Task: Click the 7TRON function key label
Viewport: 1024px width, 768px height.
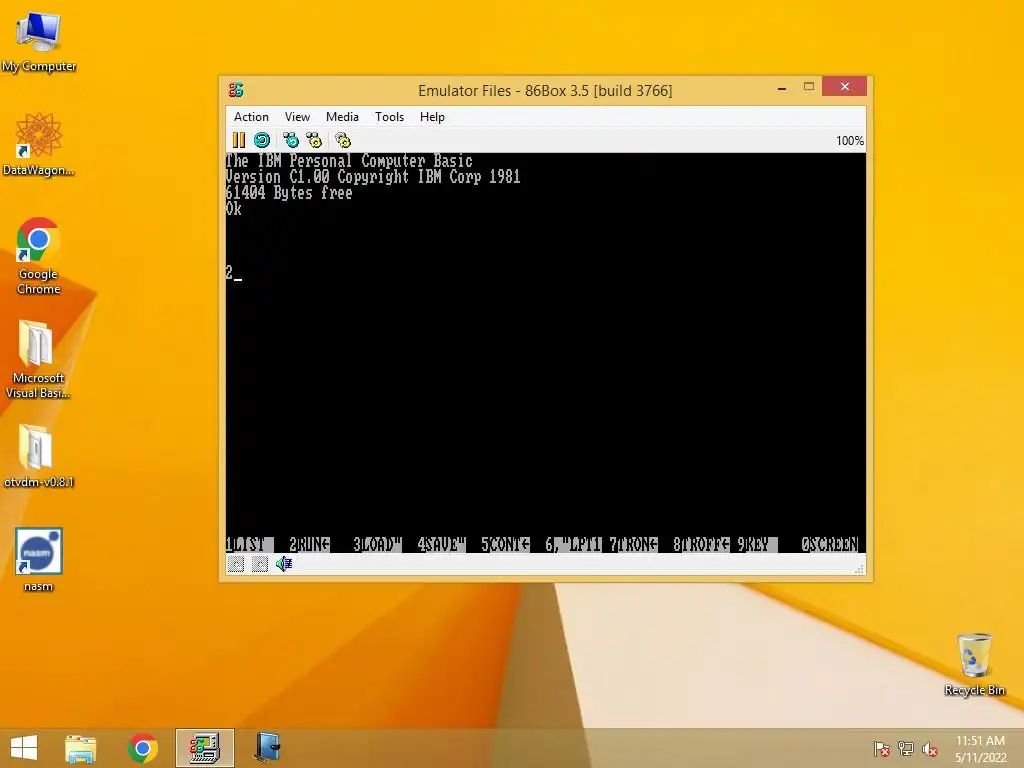Action: point(633,545)
